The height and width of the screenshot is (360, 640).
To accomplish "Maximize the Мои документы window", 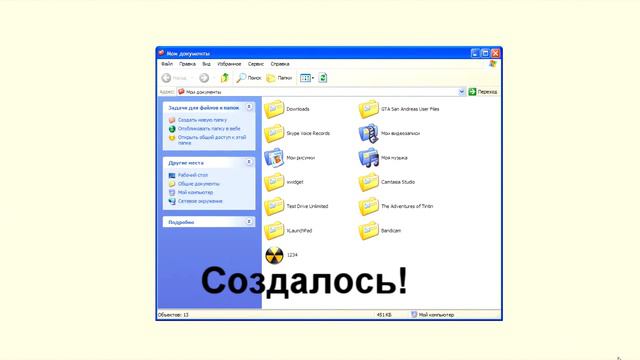I will [x=485, y=53].
